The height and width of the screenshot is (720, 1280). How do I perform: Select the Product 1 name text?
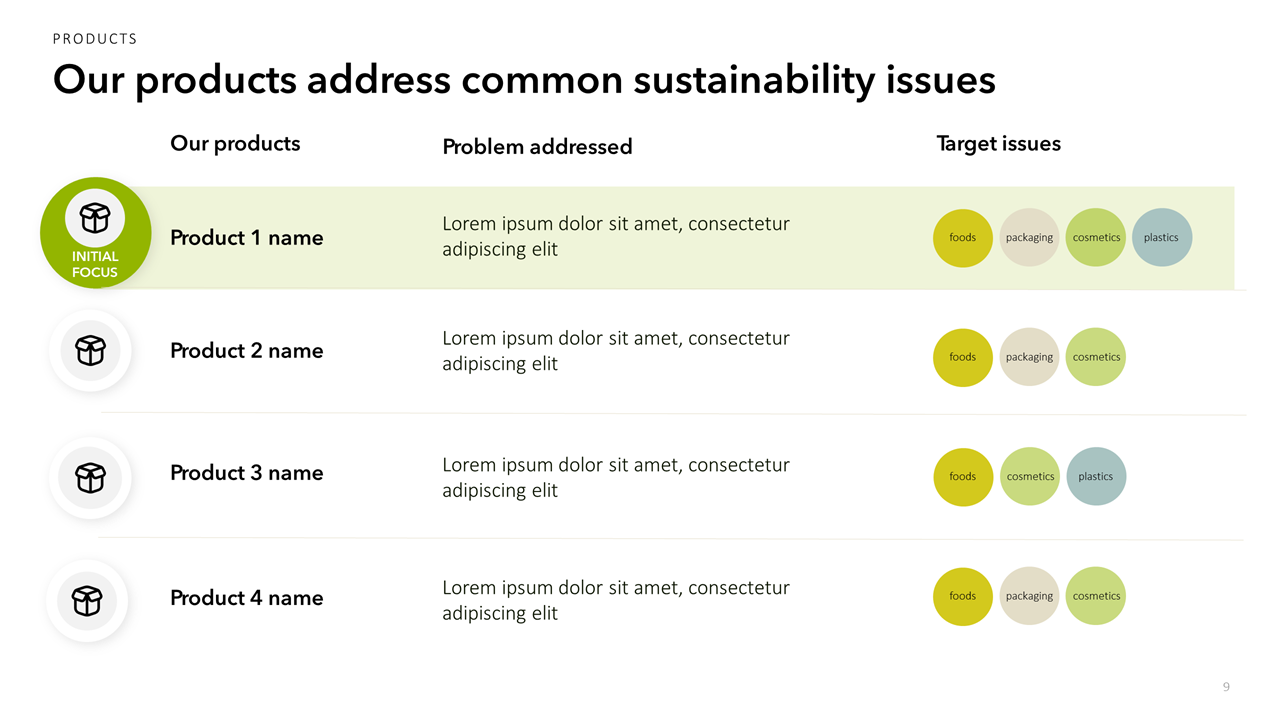click(x=247, y=238)
